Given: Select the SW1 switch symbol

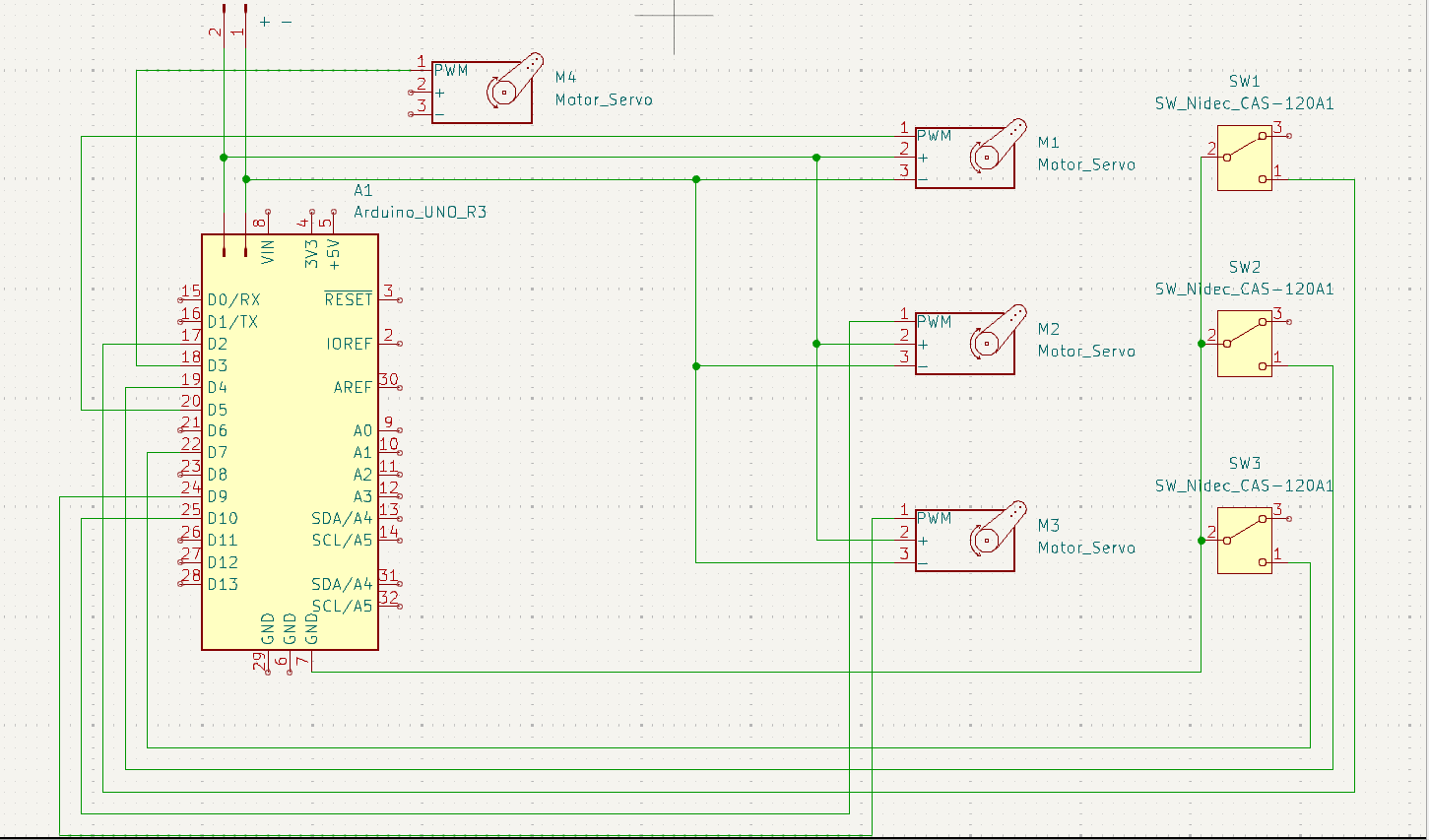Looking at the screenshot, I should tap(1245, 158).
